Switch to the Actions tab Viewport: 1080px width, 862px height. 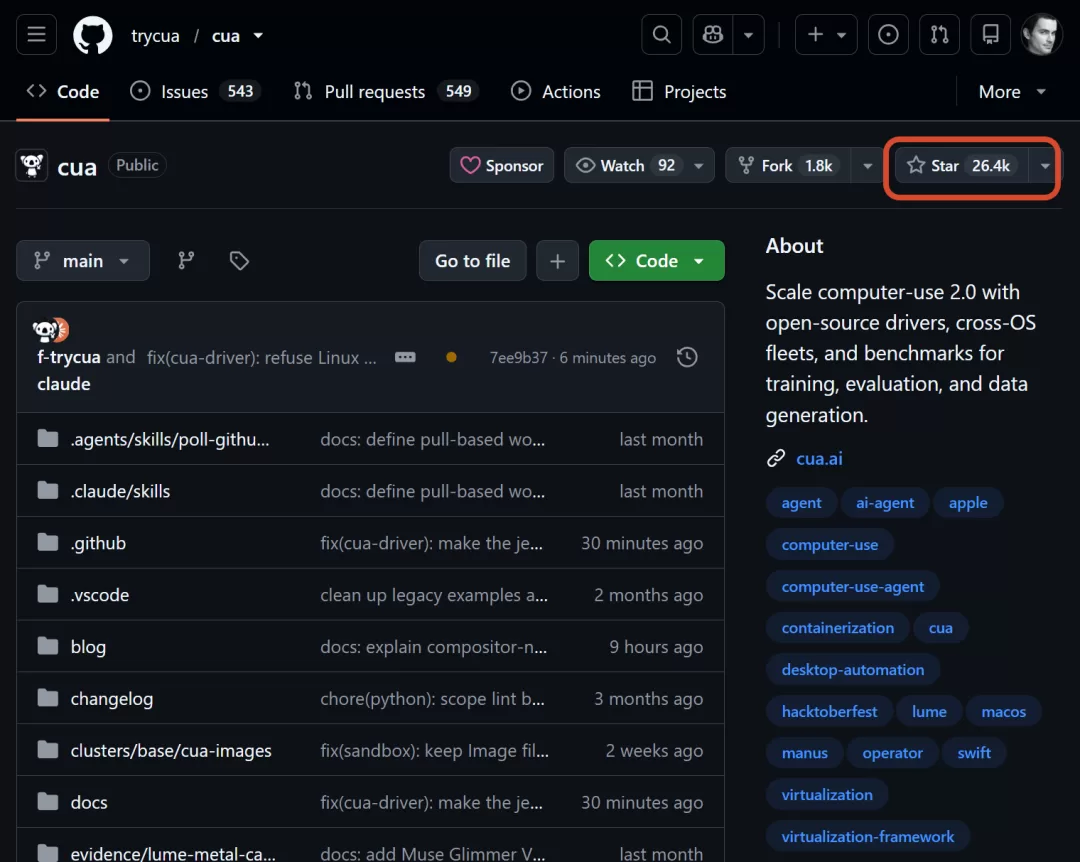[x=556, y=92]
